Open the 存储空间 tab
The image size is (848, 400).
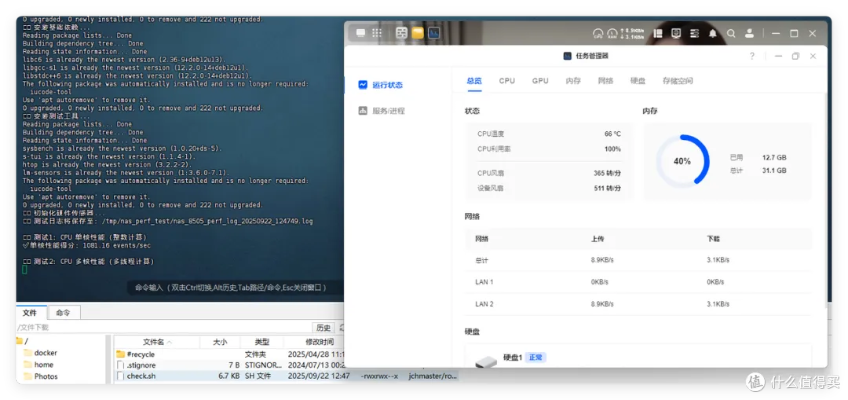(677, 81)
